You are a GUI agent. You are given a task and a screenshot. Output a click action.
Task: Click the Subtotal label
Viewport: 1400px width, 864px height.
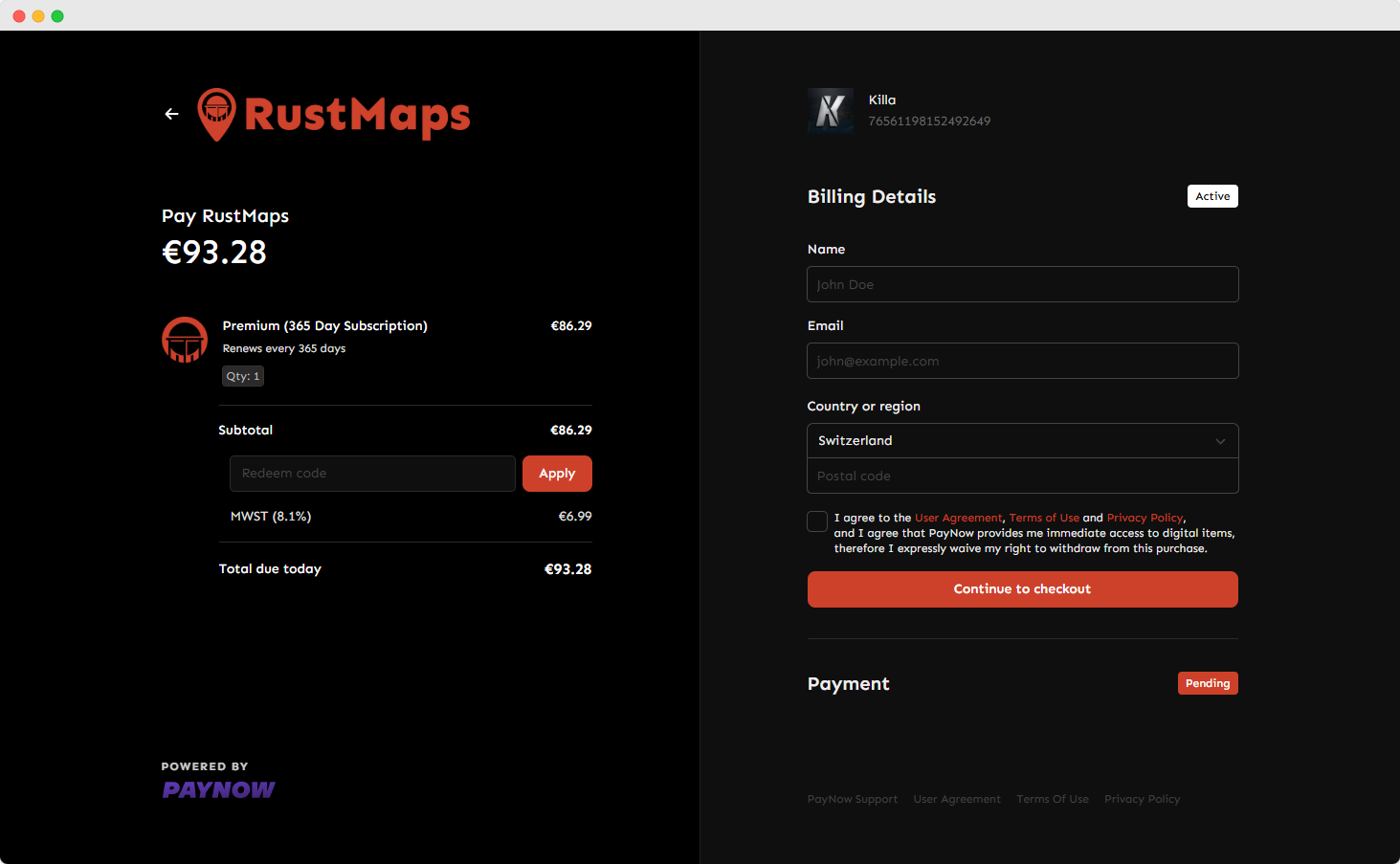[246, 431]
